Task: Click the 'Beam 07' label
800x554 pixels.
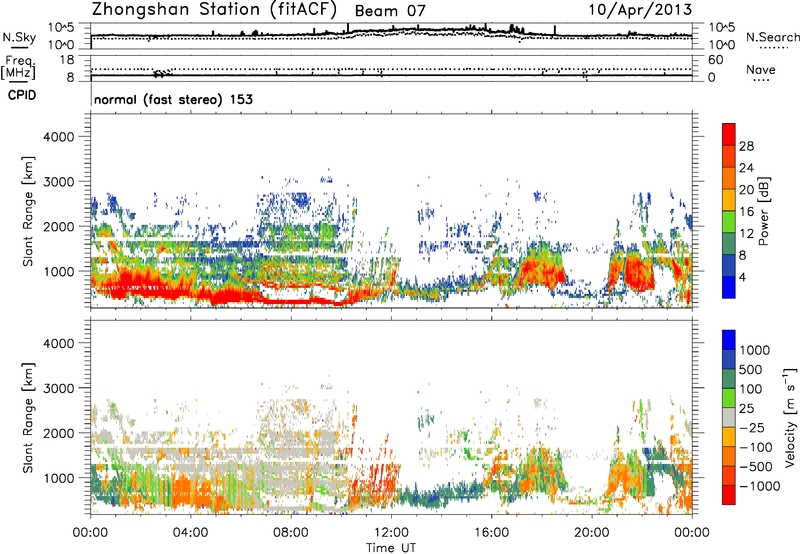Action: [x=390, y=11]
